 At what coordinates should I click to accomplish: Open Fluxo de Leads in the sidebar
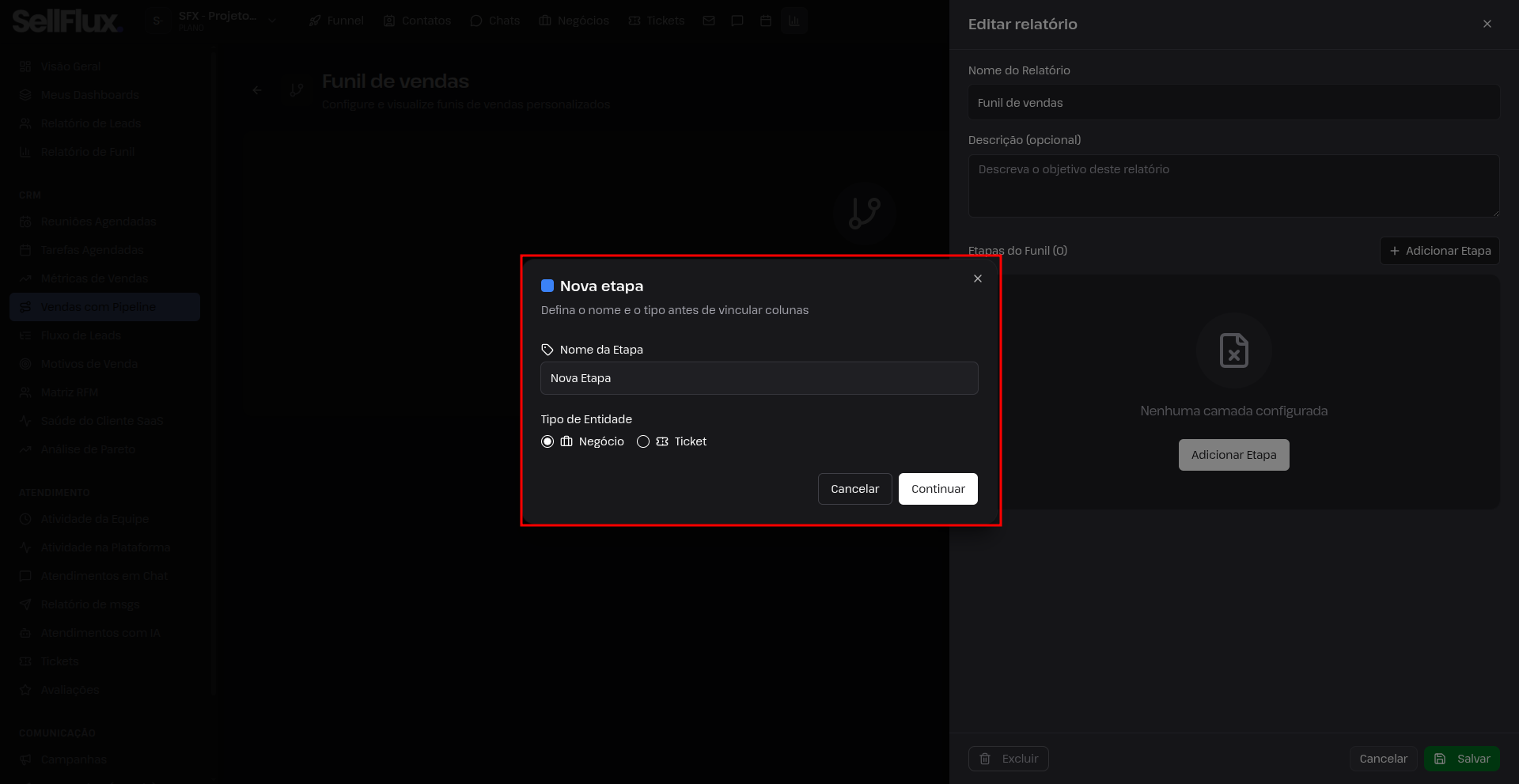(x=104, y=335)
